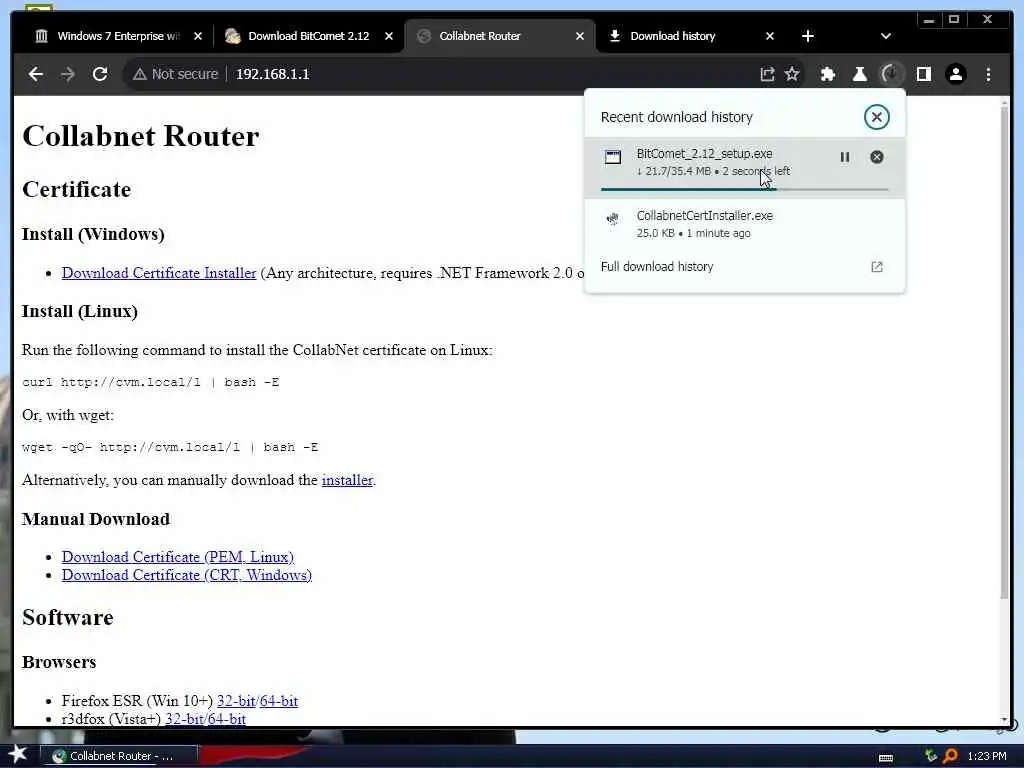
Task: Click the share page icon
Action: (767, 74)
